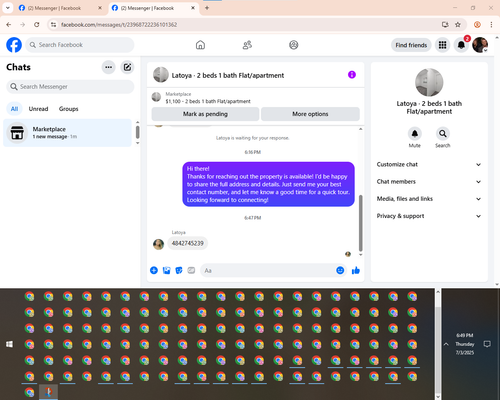Select the Groups chats filter
This screenshot has width=500, height=400.
click(69, 109)
